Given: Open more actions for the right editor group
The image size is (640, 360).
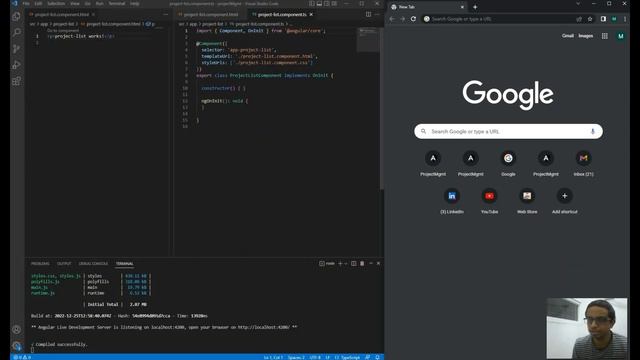Looking at the screenshot, I should [x=377, y=14].
